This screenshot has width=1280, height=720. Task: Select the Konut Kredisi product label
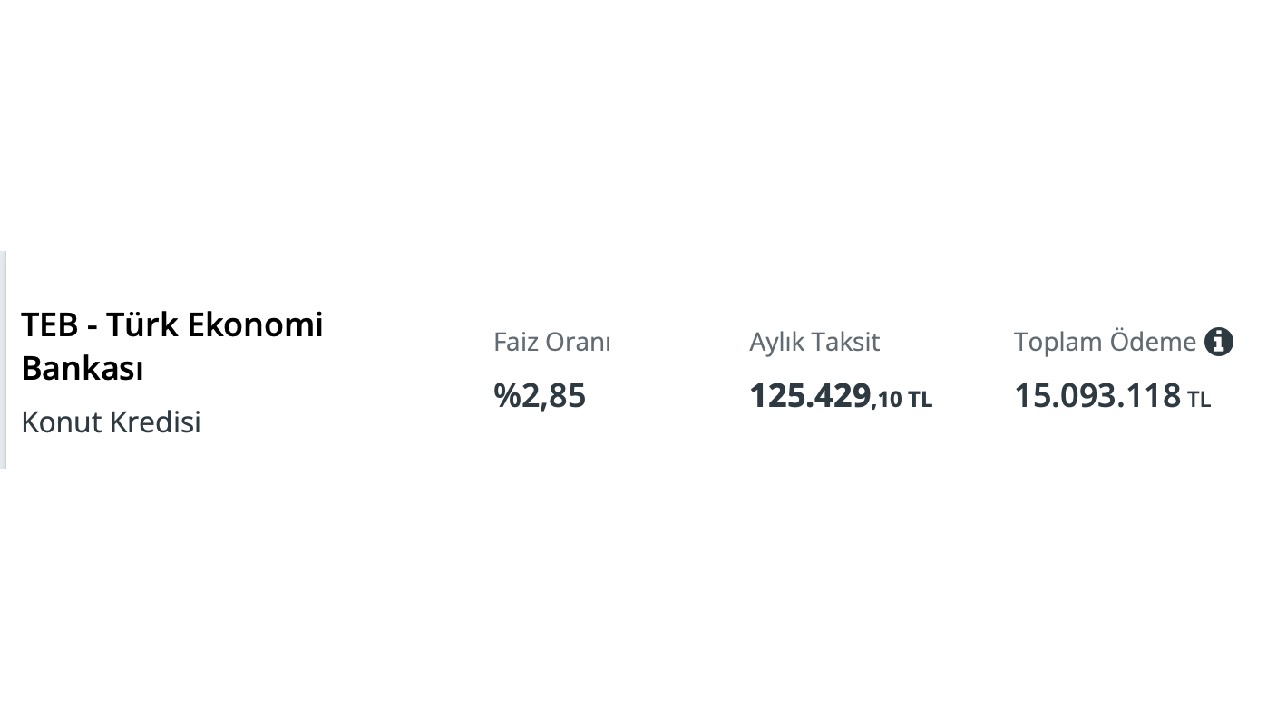[111, 422]
